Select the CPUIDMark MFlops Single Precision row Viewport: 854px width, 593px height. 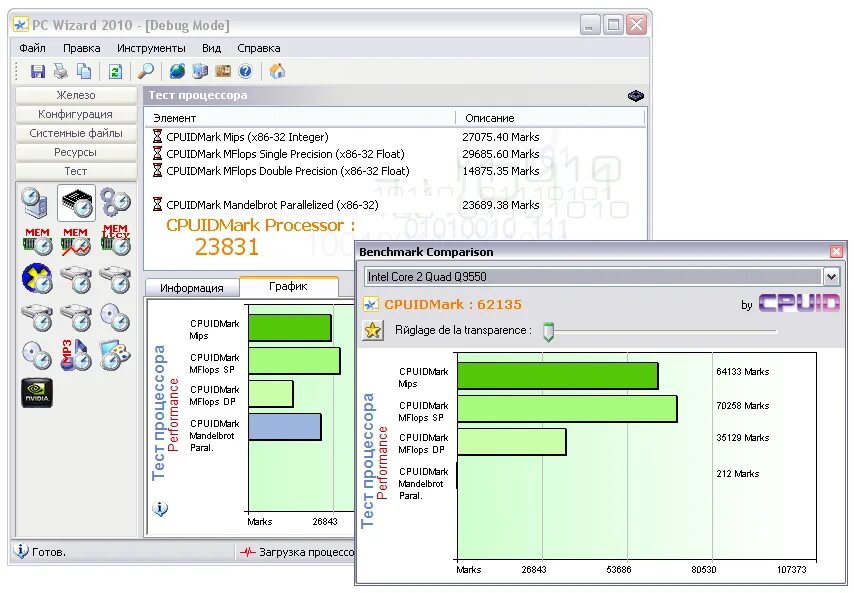pos(395,154)
